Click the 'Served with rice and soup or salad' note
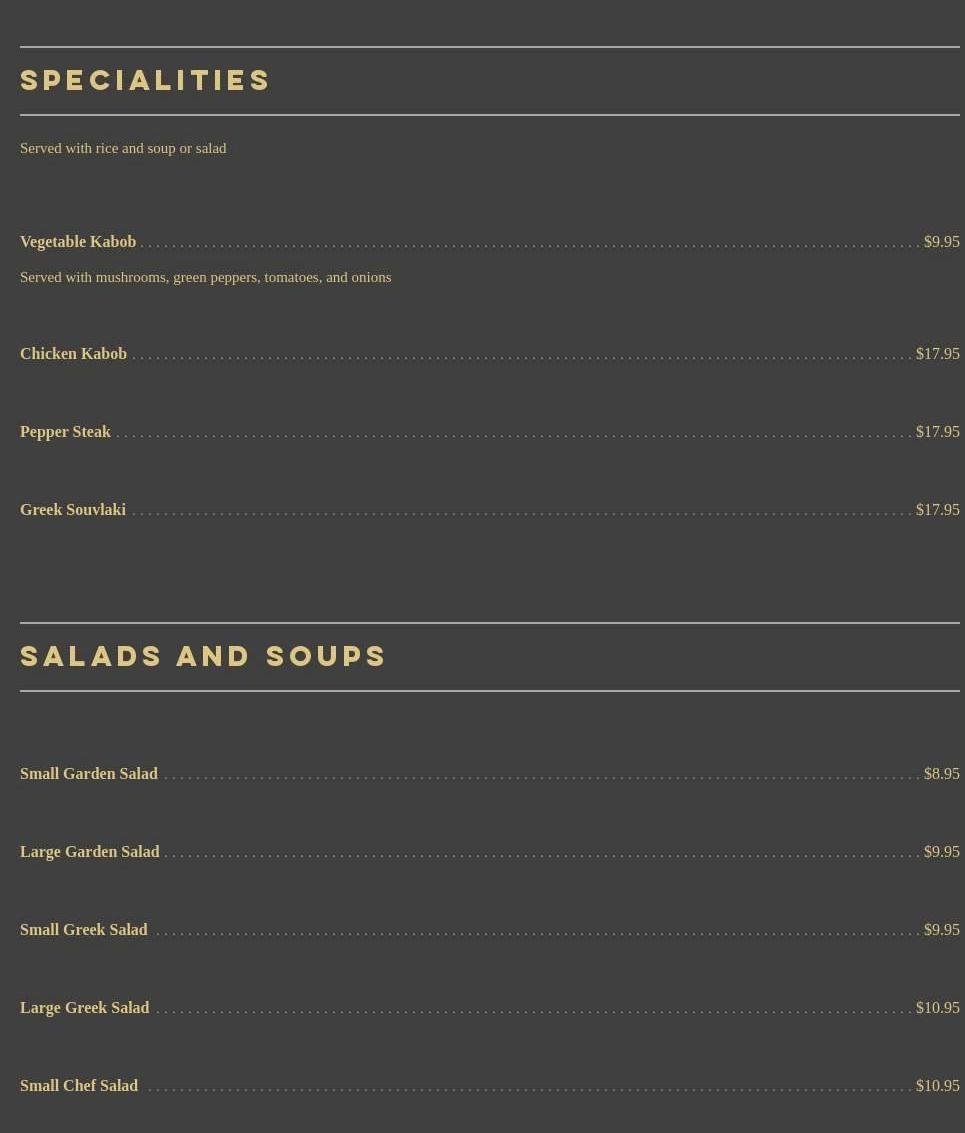This screenshot has width=965, height=1133. [123, 148]
